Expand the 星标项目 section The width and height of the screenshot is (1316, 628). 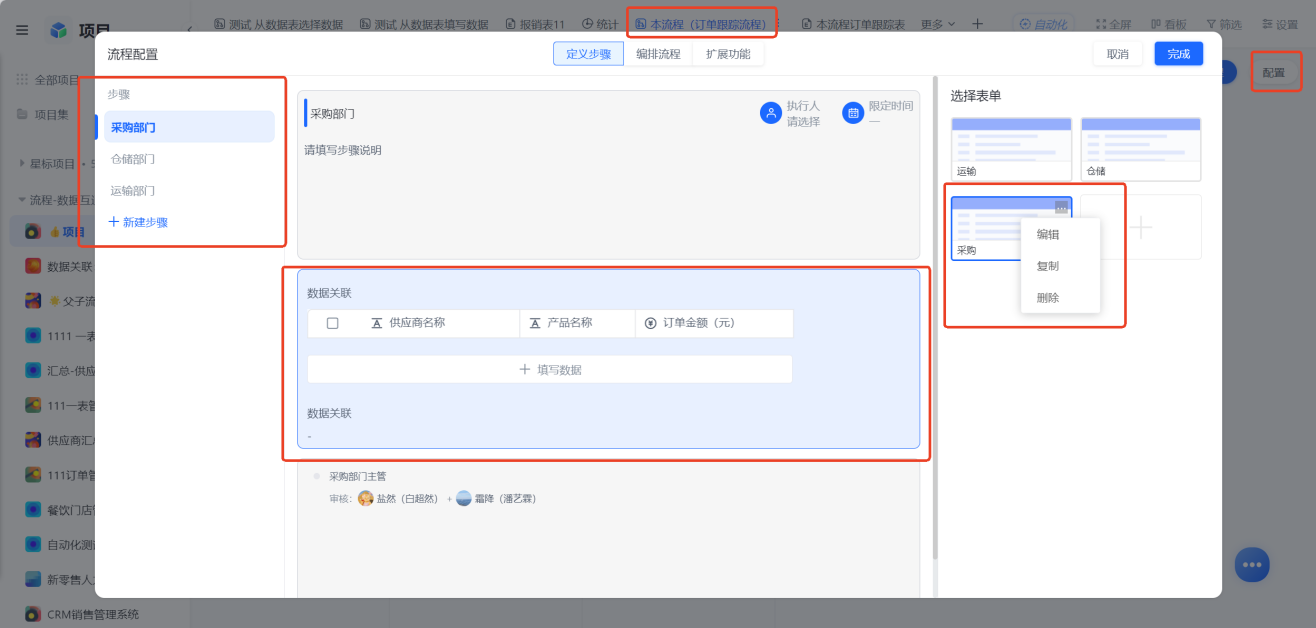(x=23, y=163)
